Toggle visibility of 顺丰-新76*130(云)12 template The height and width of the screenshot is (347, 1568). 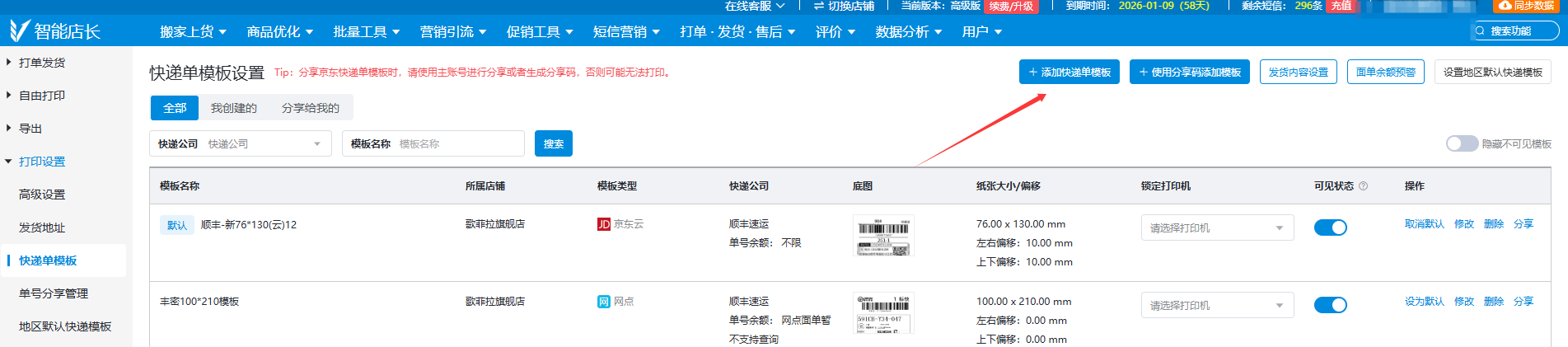[1330, 227]
